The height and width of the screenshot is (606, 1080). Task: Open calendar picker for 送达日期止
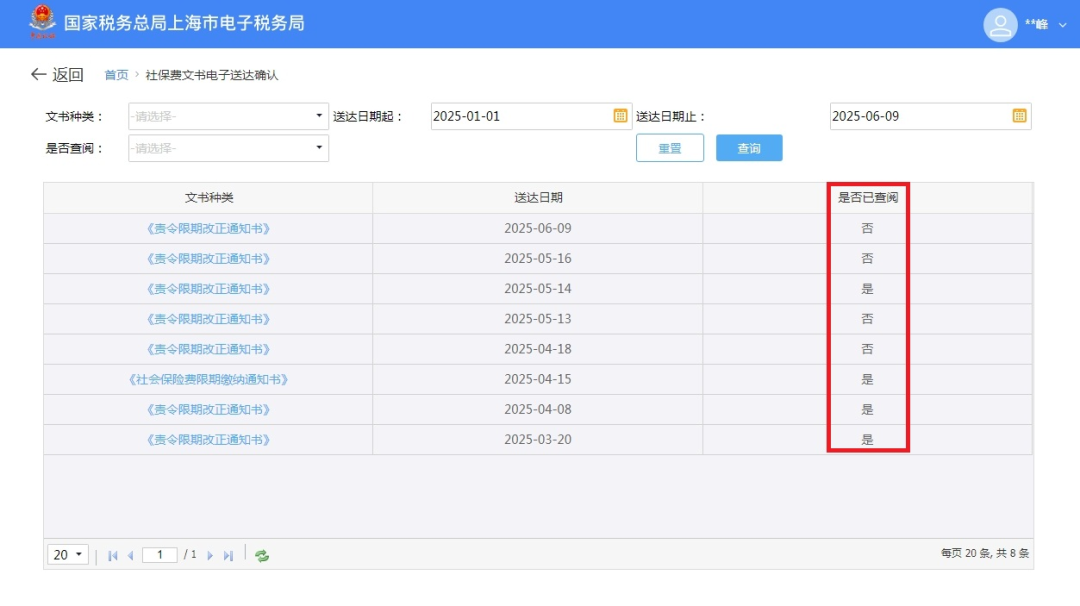(1019, 116)
